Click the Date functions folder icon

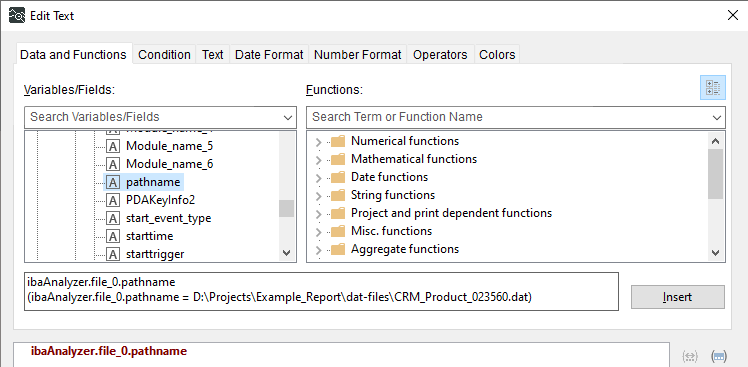pyautogui.click(x=338, y=177)
